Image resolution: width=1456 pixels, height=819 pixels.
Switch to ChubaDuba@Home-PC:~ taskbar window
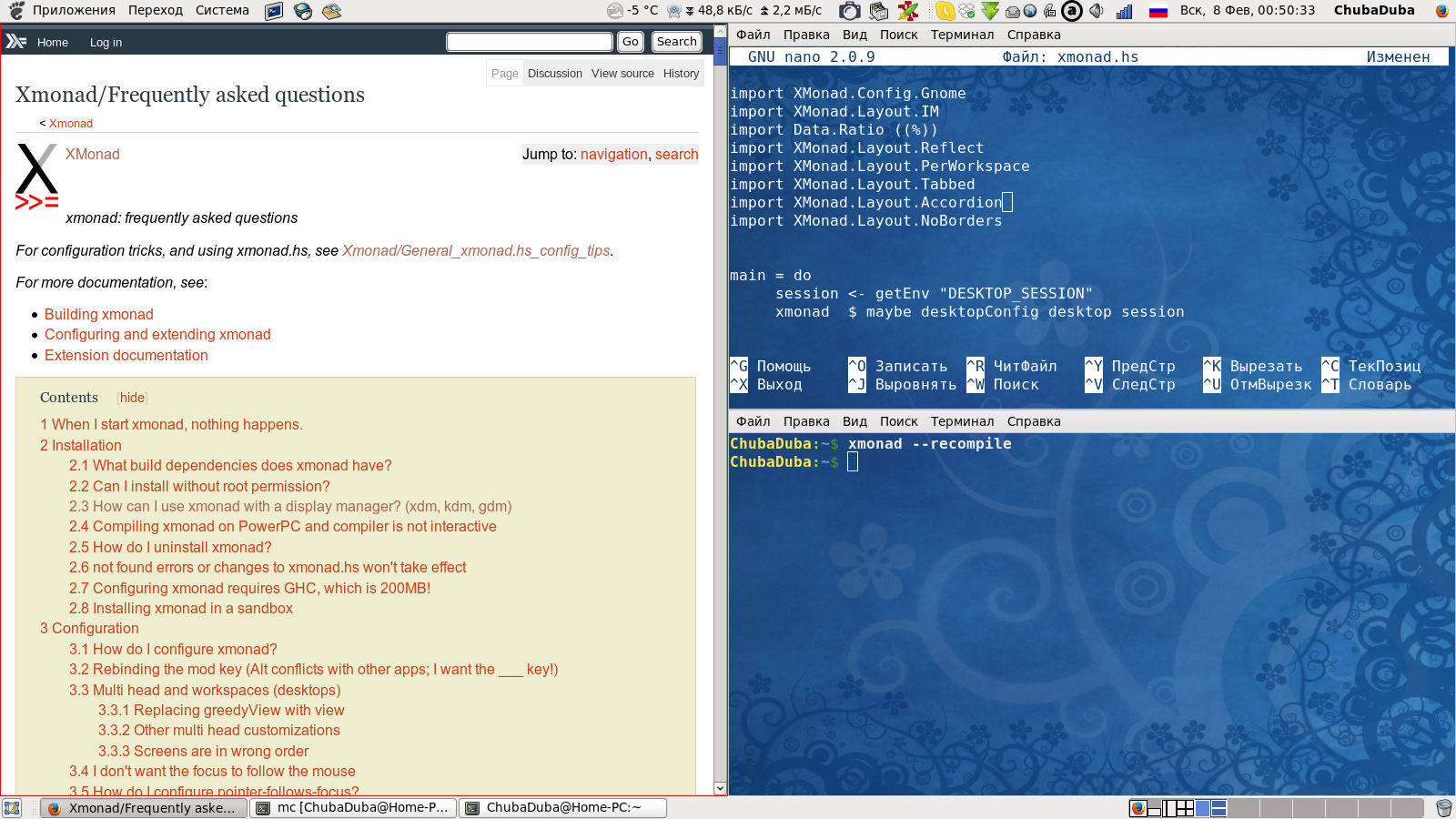point(562,808)
